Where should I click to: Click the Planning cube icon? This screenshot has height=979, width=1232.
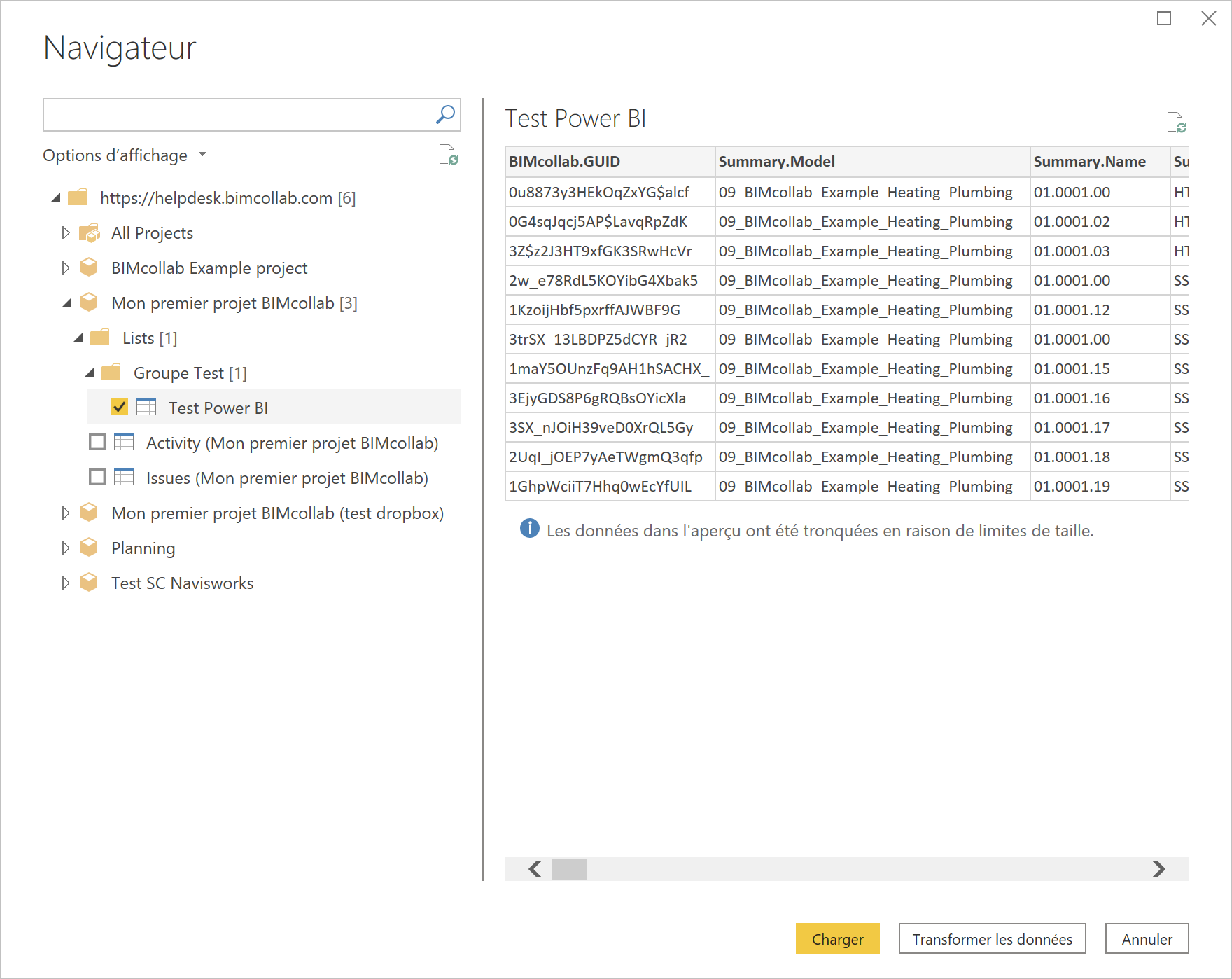89,548
